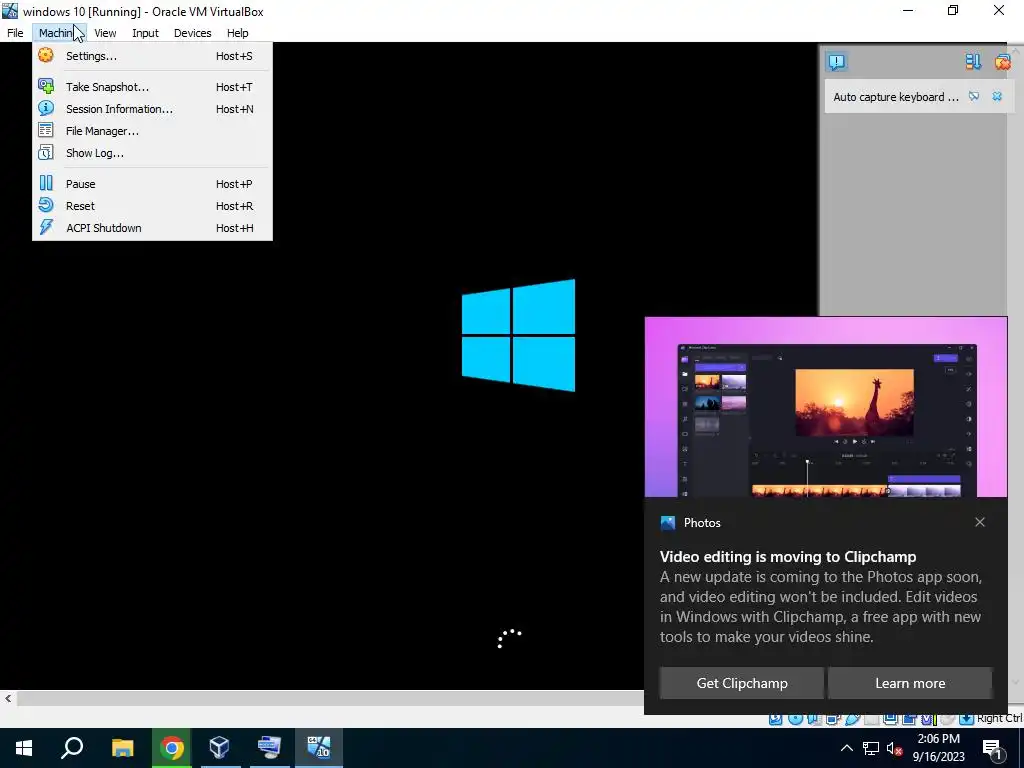Choose Take Snapshot in Machine menu

point(152,87)
